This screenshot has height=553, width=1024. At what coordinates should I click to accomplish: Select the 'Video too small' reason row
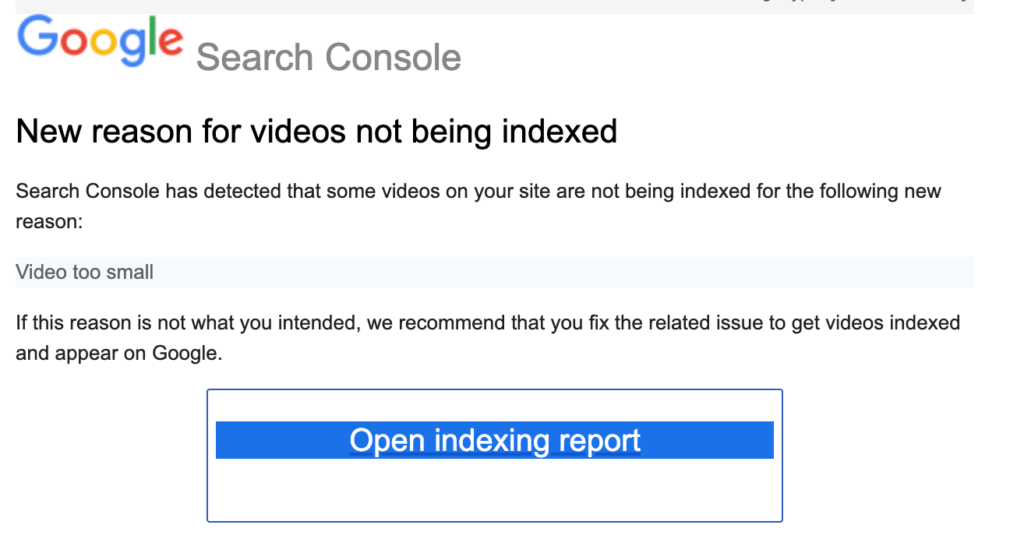(494, 272)
